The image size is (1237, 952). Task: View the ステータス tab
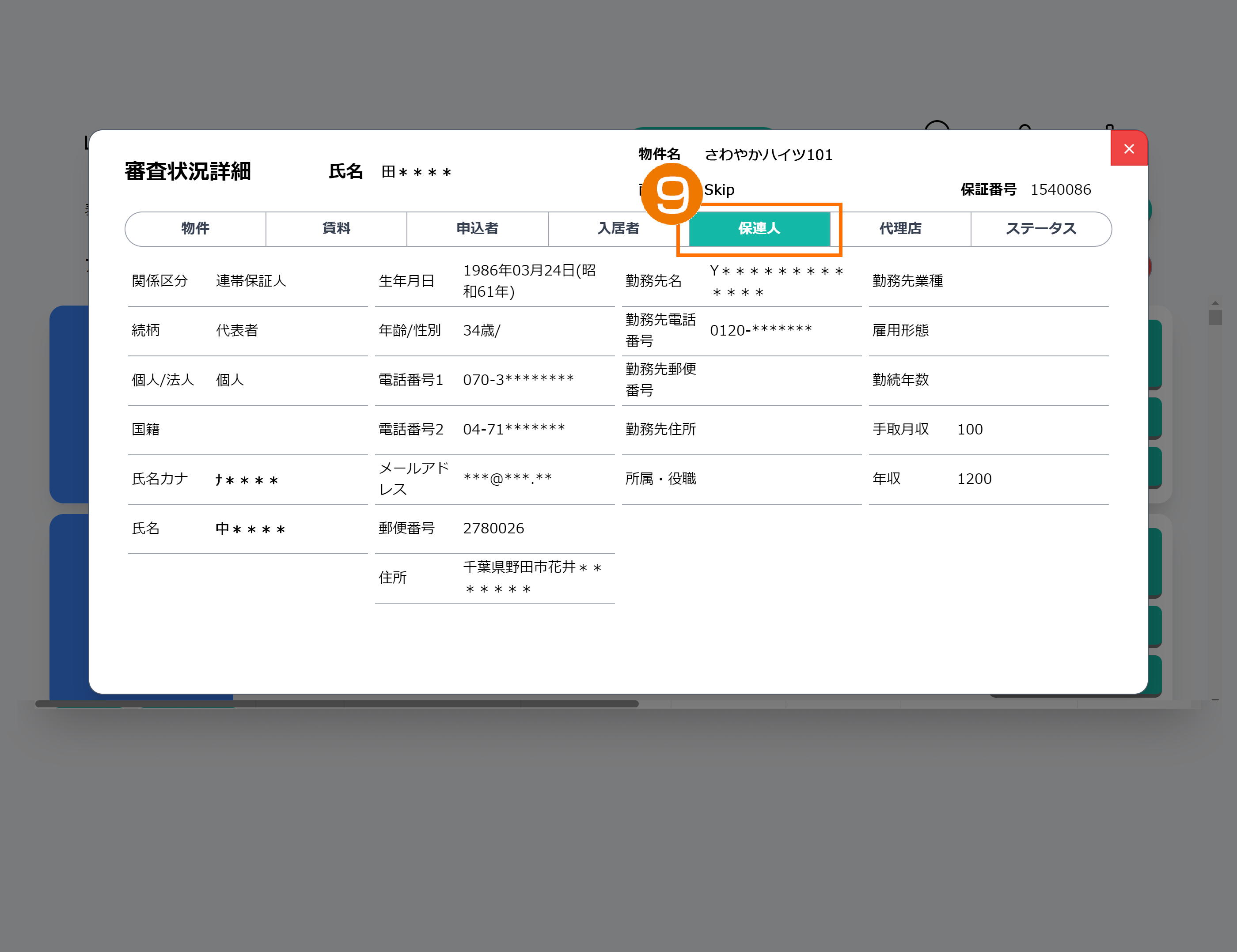1040,229
